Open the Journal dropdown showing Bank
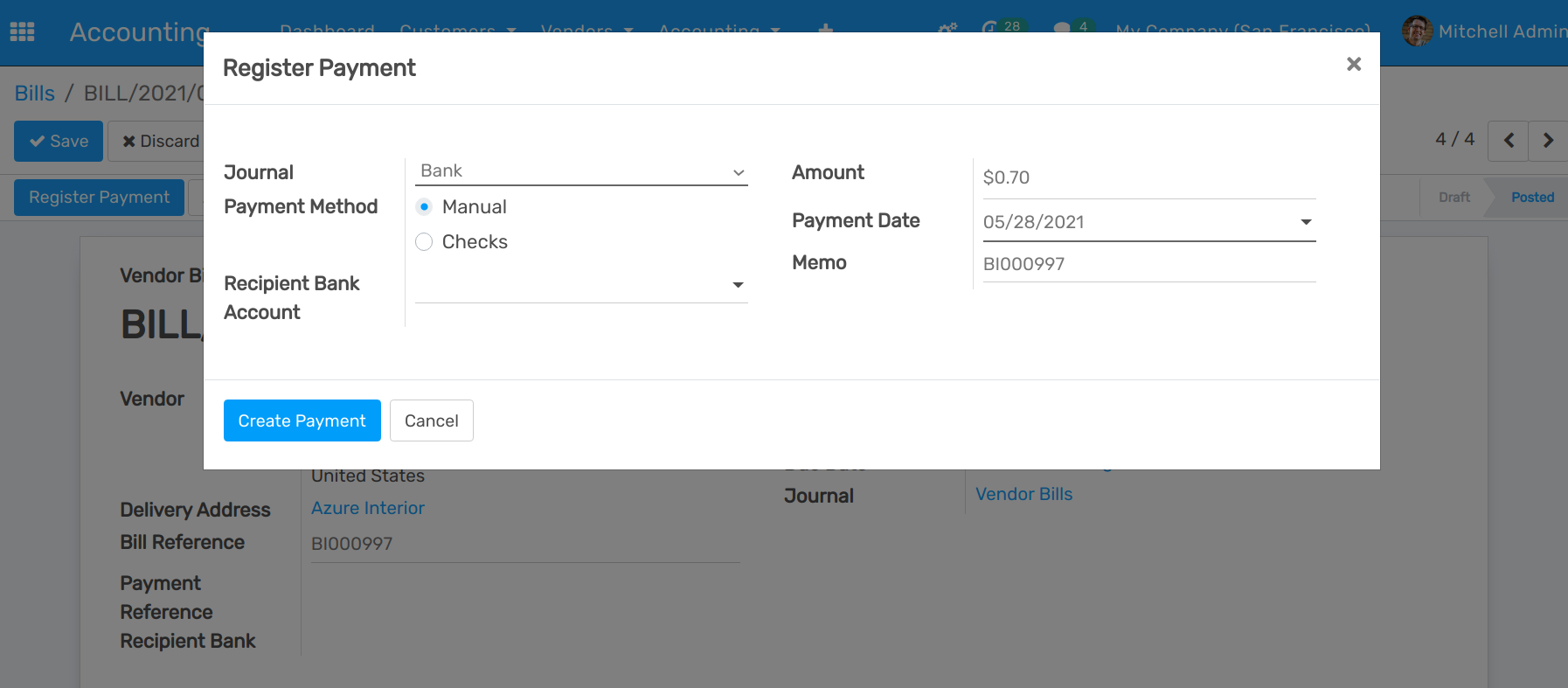This screenshot has height=688, width=1568. (x=581, y=171)
